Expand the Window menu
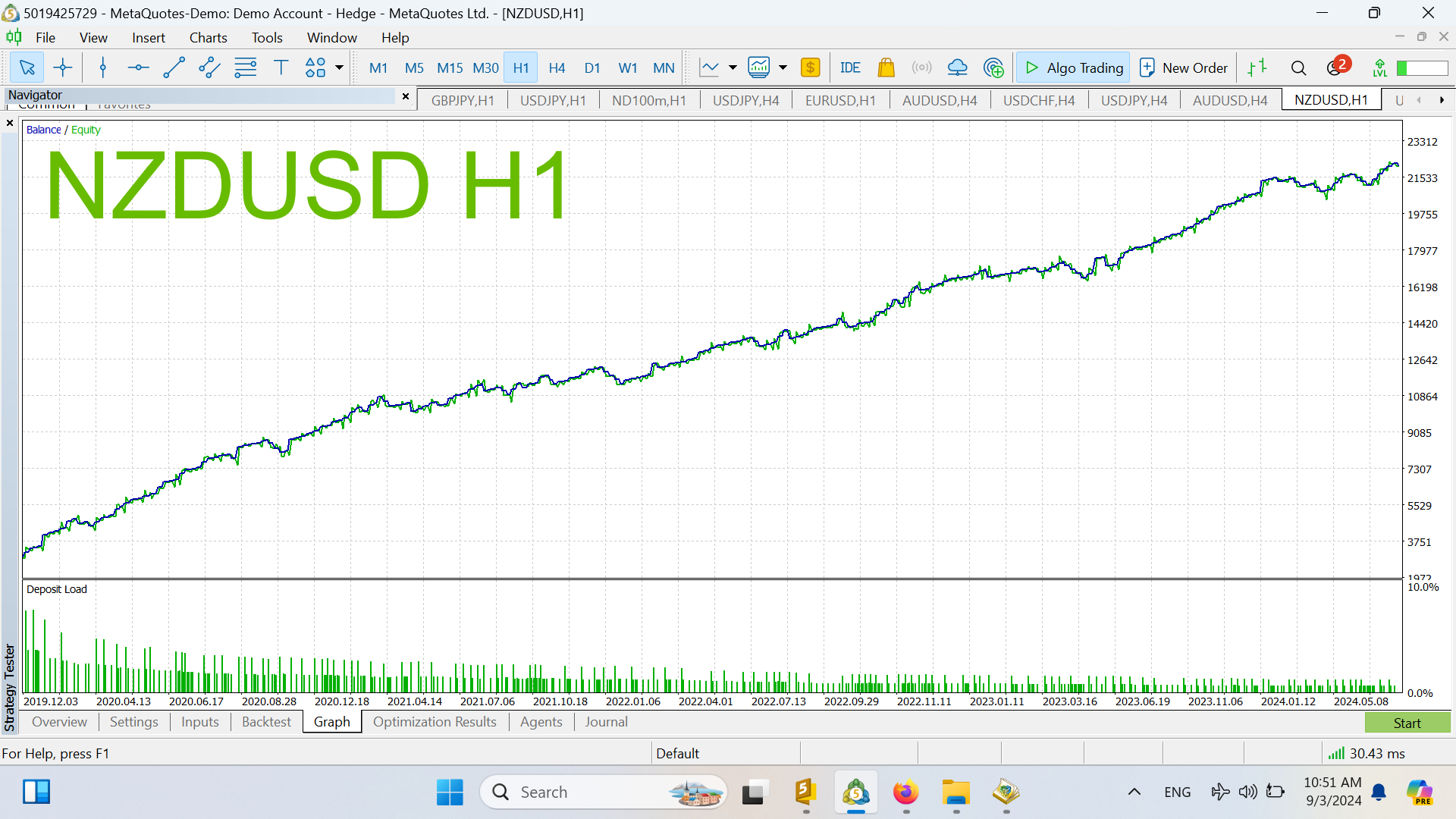This screenshot has width=1456, height=819. pyautogui.click(x=330, y=37)
